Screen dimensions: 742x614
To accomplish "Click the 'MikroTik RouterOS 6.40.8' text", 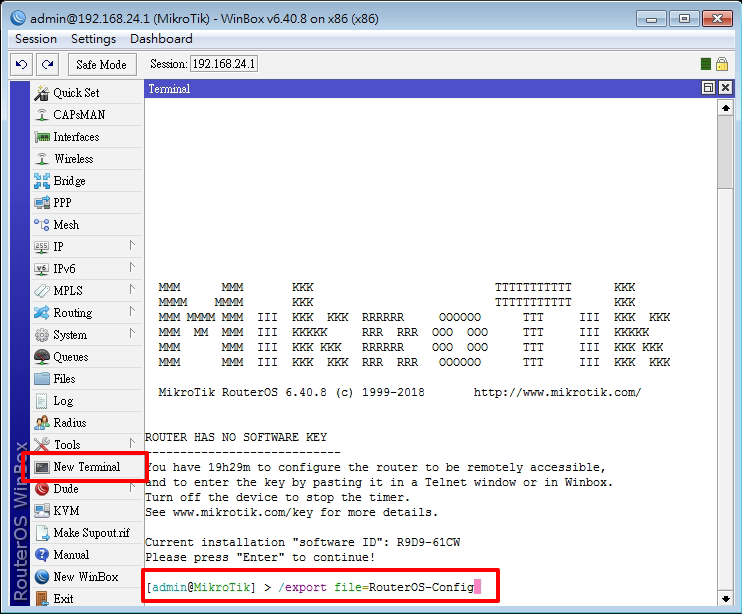I will (242, 392).
